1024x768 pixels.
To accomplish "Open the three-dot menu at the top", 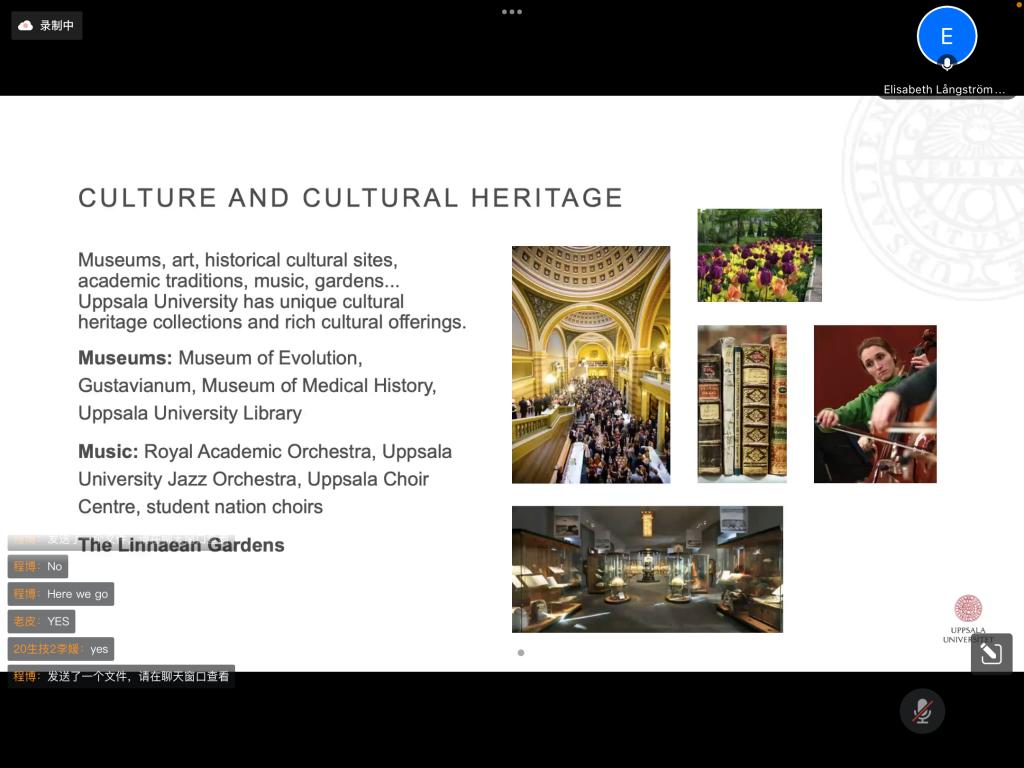I will click(511, 12).
